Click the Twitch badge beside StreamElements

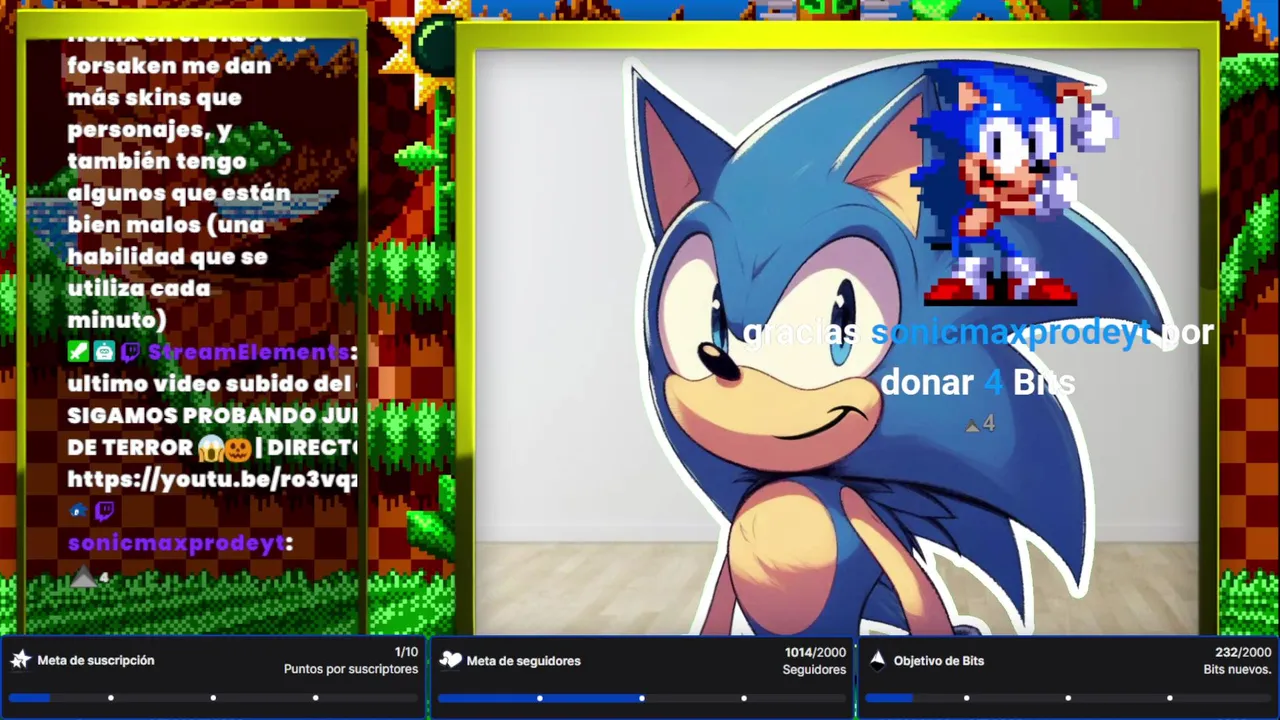[131, 351]
